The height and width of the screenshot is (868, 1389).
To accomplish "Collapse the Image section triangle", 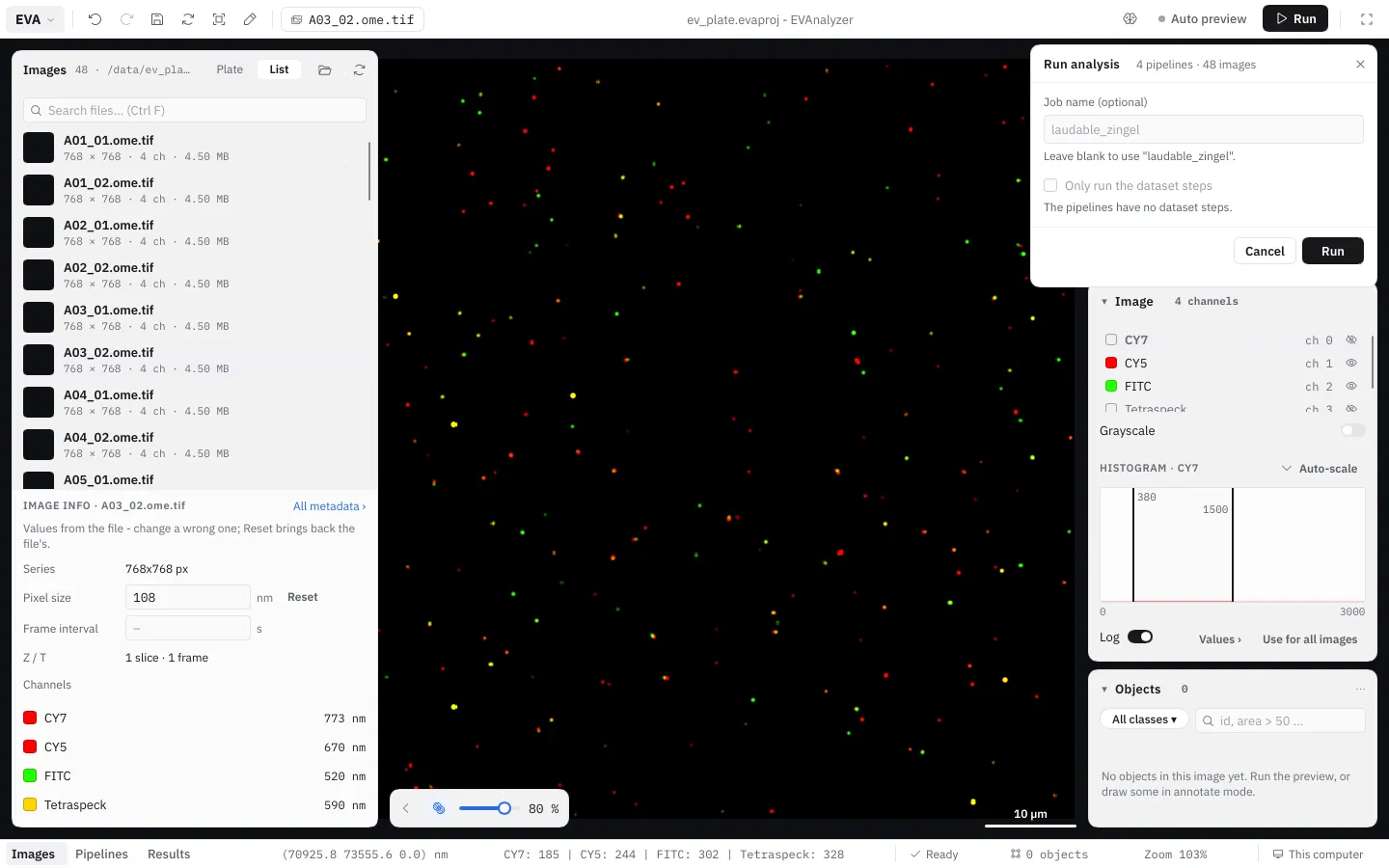I will pyautogui.click(x=1104, y=302).
